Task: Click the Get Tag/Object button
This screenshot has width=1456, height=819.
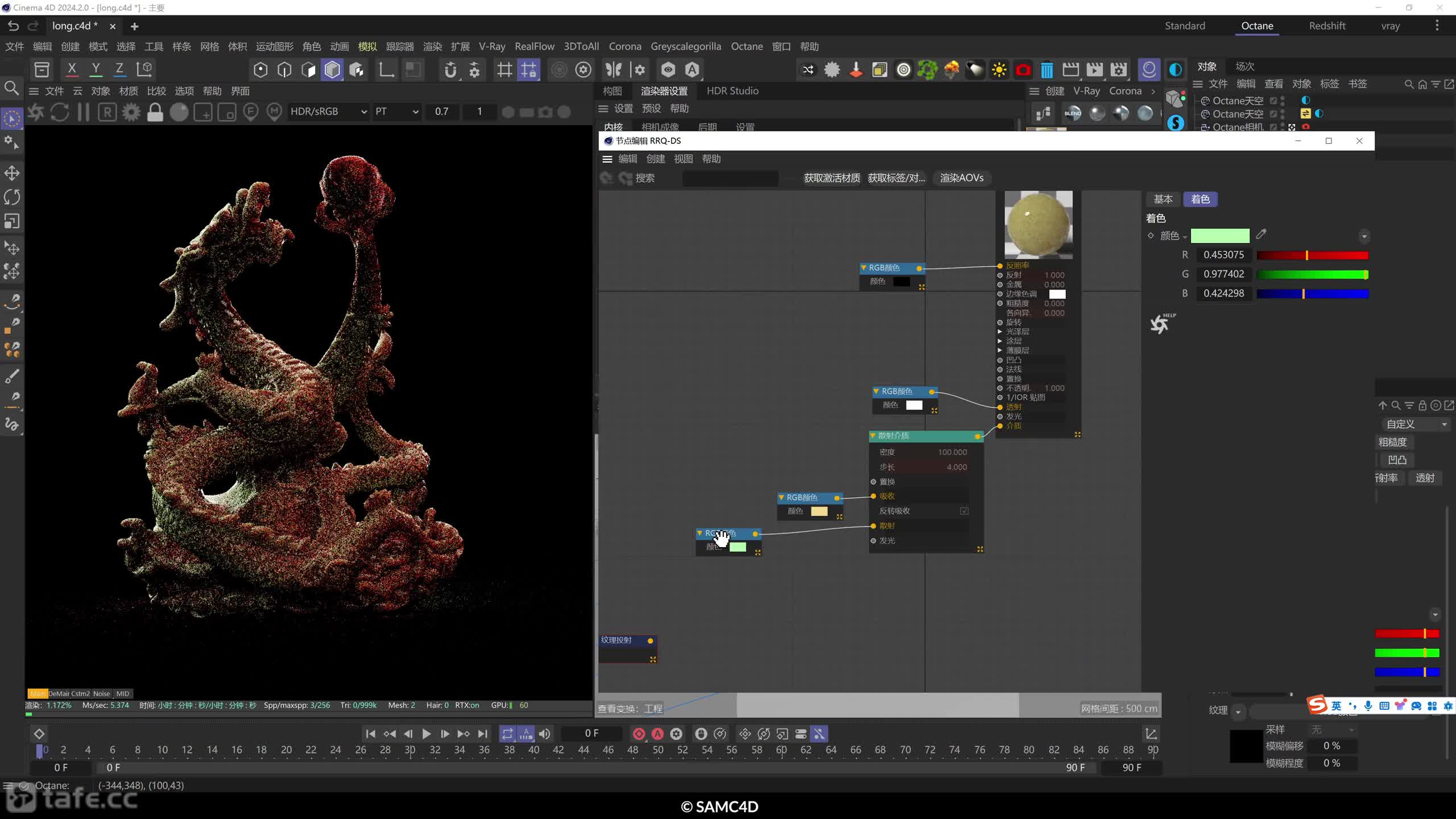Action: (x=896, y=178)
